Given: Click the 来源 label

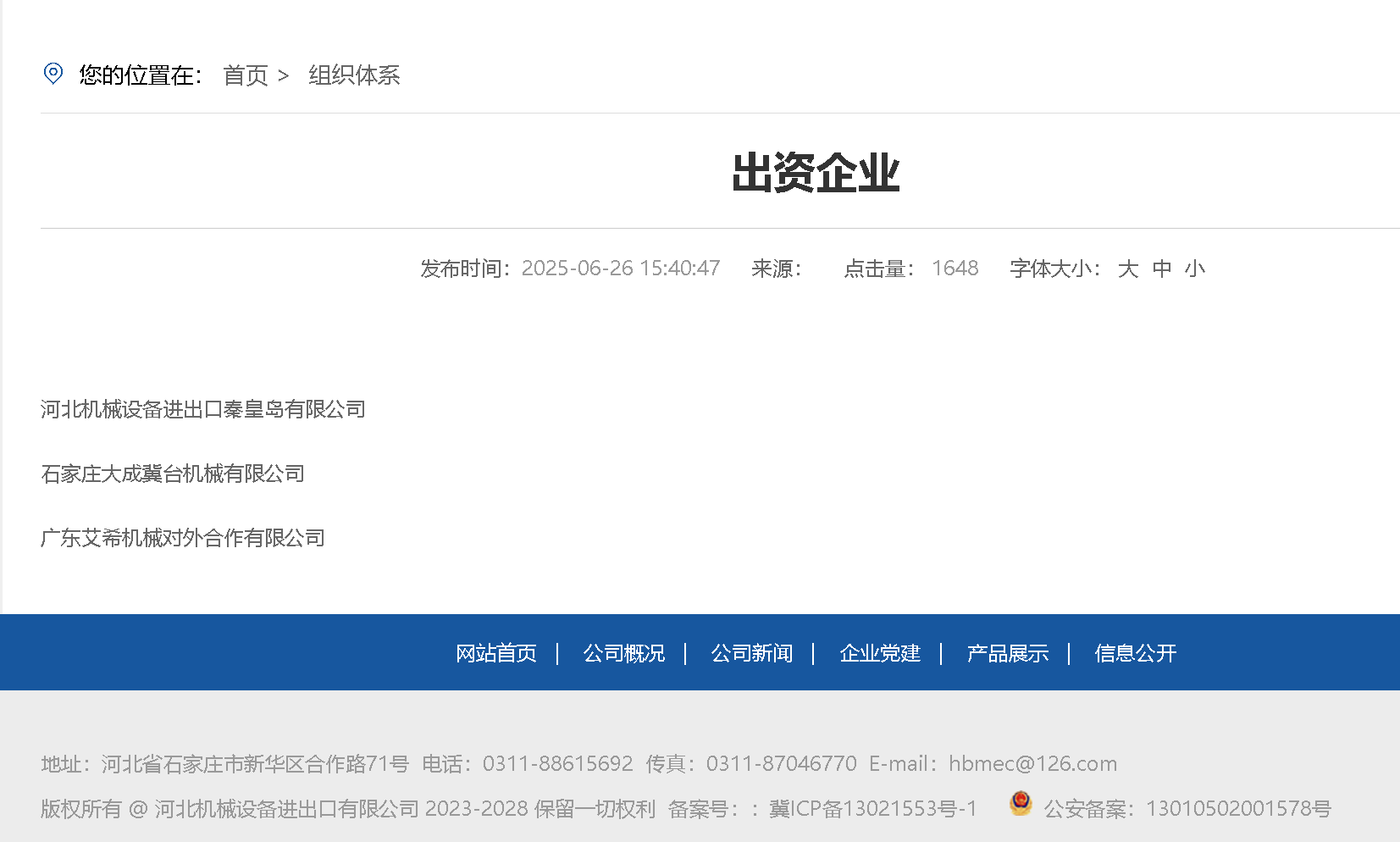Looking at the screenshot, I should coord(776,269).
